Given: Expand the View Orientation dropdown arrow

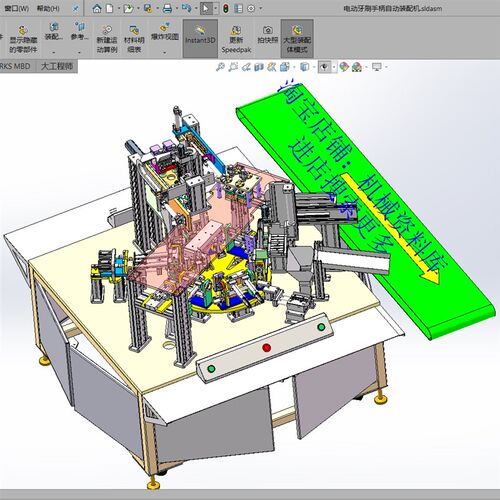Looking at the screenshot, I should click(294, 67).
